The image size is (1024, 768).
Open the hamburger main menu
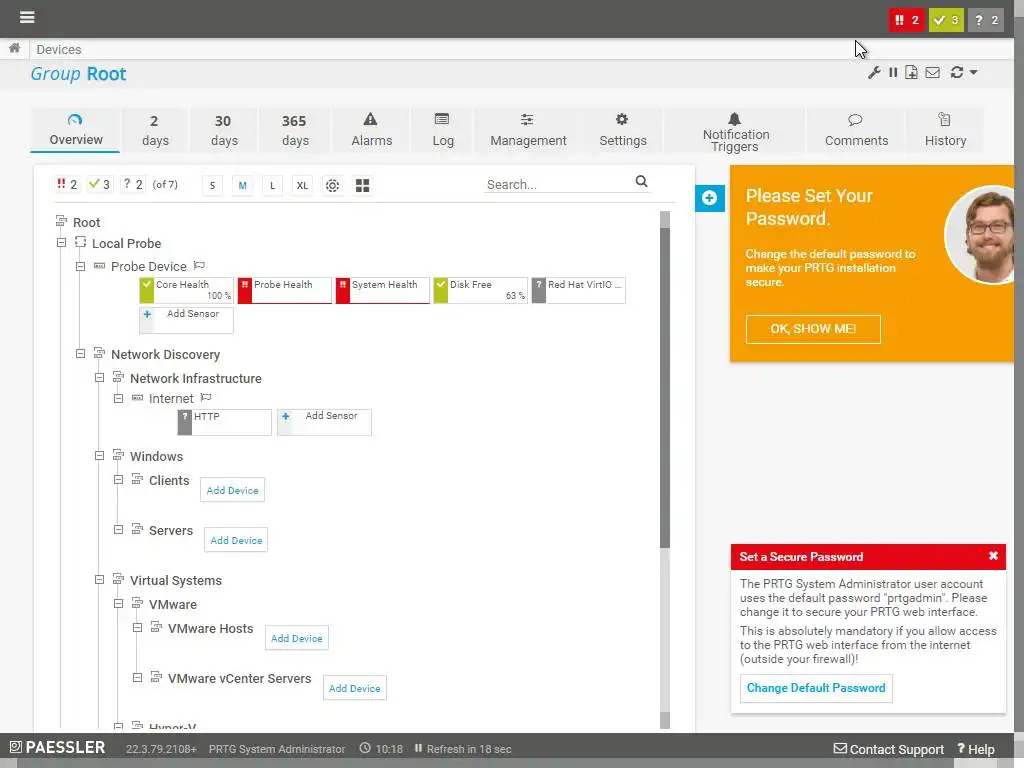click(x=27, y=17)
